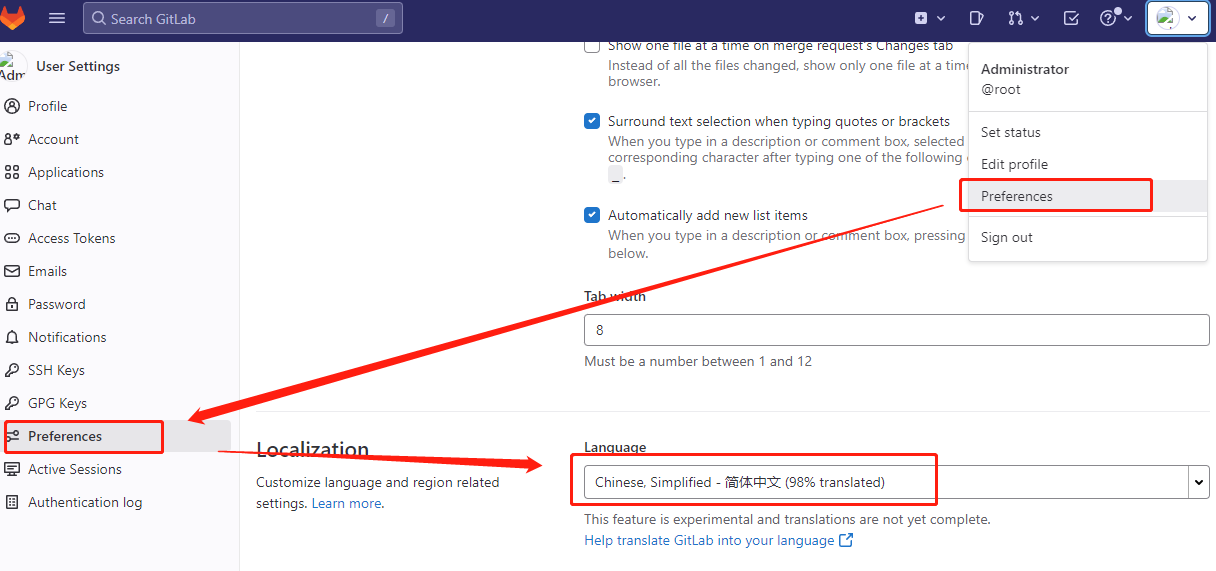Click the Account icon in sidebar
1216x571 pixels.
[12, 139]
